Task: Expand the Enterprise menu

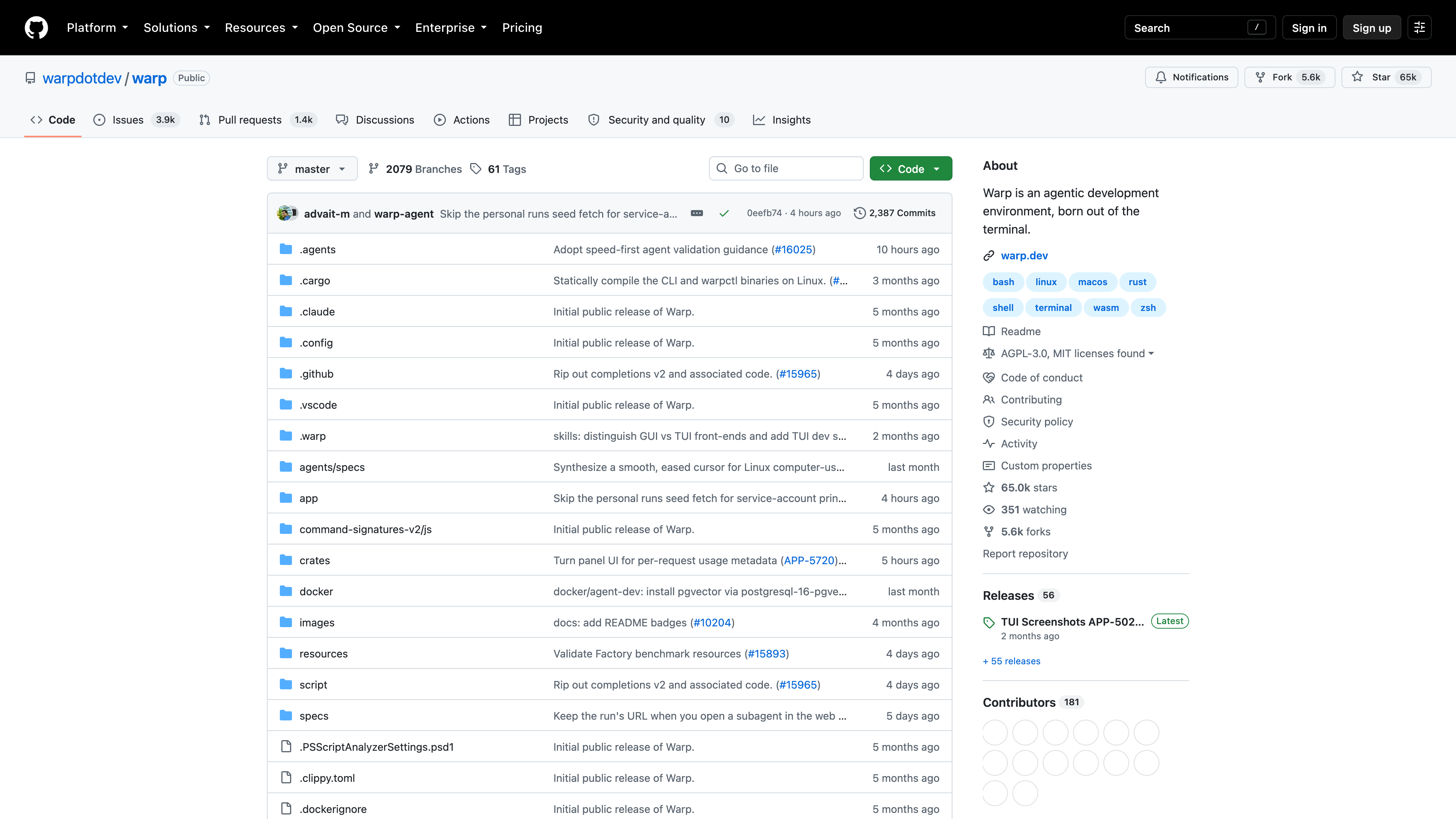Action: [450, 28]
